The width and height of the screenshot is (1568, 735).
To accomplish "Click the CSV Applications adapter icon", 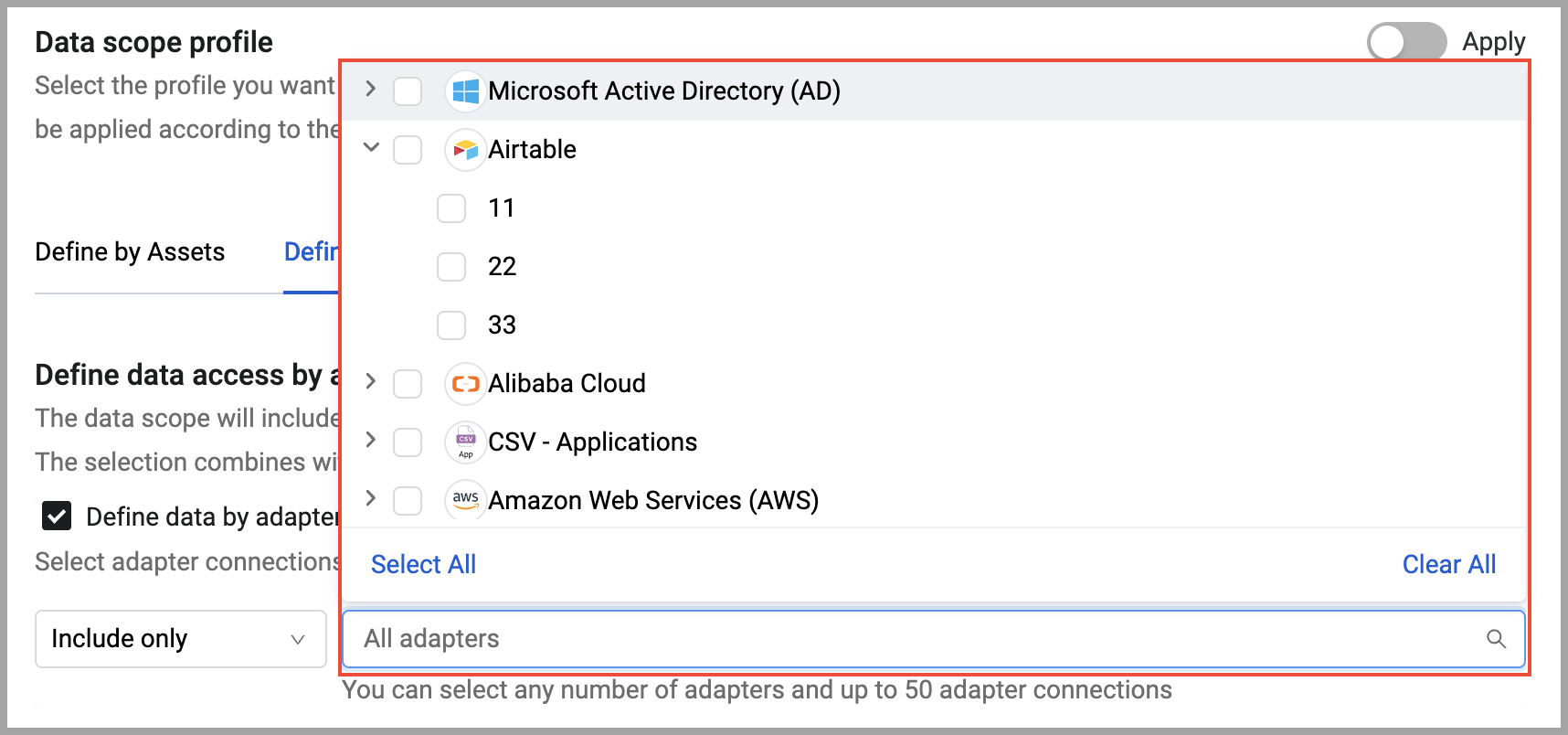I will pyautogui.click(x=465, y=442).
